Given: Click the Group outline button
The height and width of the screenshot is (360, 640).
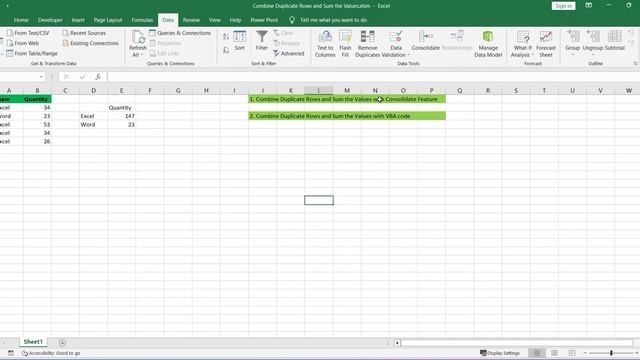Looking at the screenshot, I should click(x=572, y=40).
